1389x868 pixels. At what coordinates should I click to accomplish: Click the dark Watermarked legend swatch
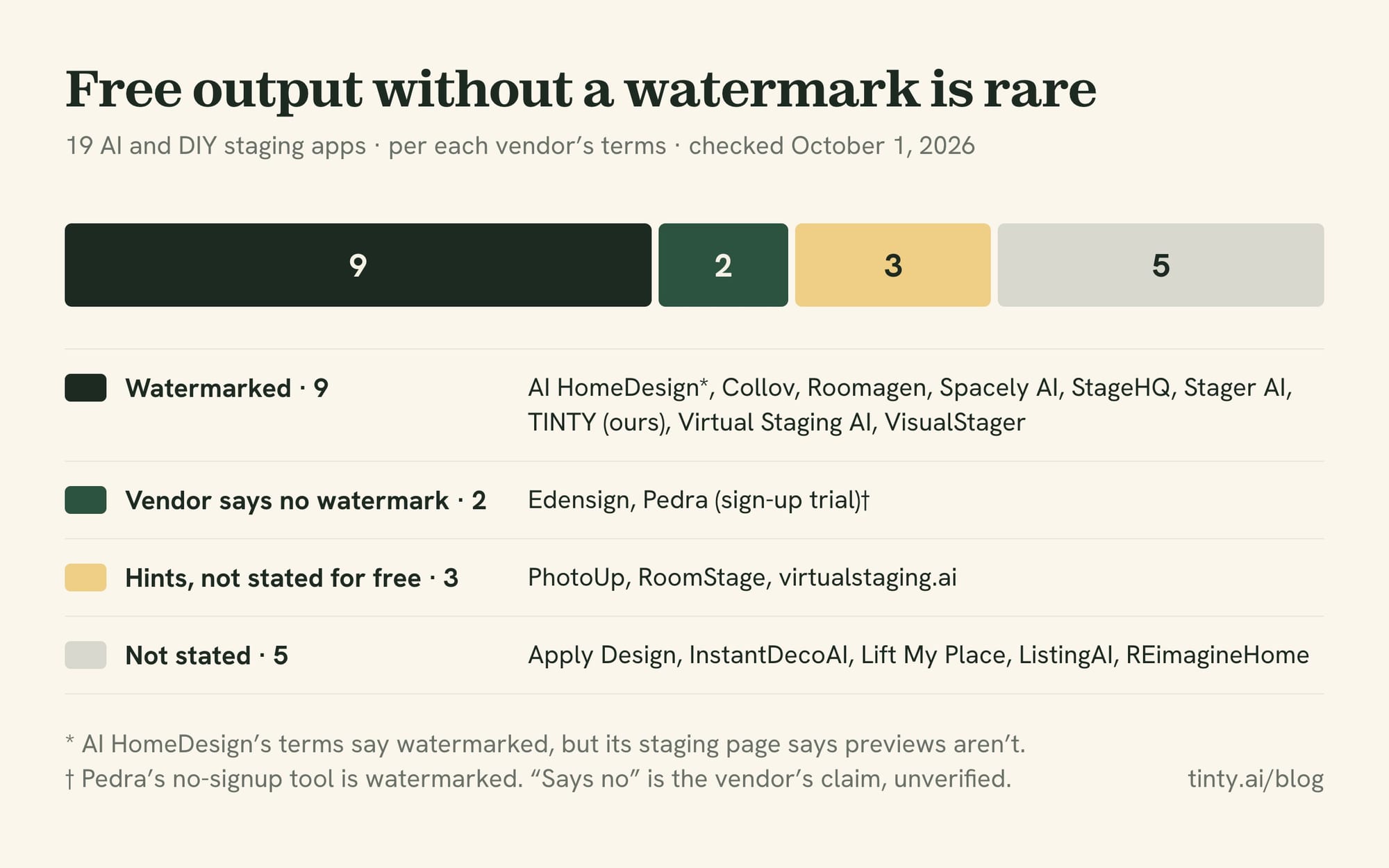(x=85, y=387)
